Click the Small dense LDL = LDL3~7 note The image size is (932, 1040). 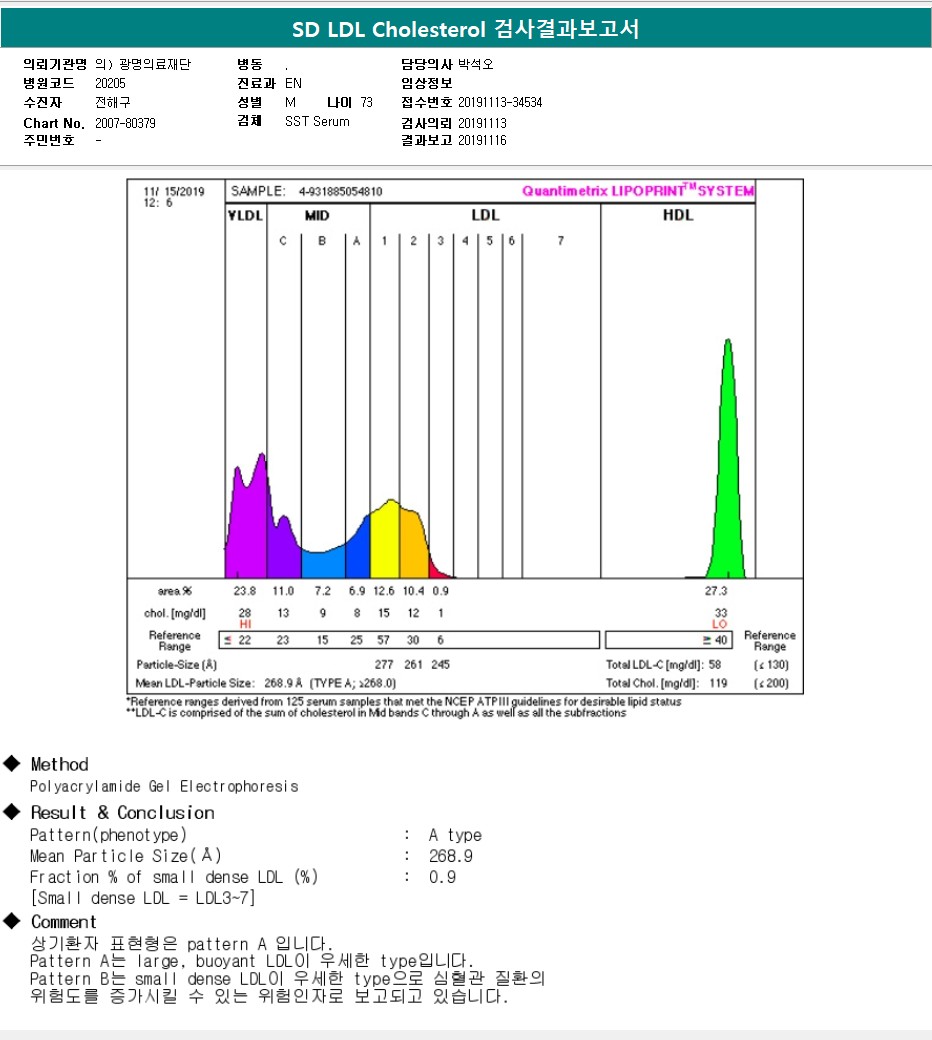143,898
